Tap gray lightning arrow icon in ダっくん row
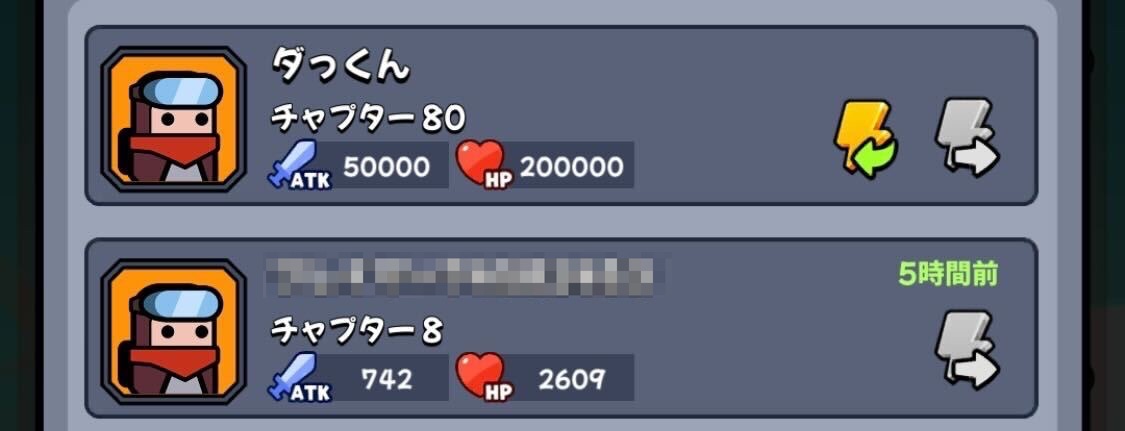This screenshot has width=1125, height=431. pos(967,138)
